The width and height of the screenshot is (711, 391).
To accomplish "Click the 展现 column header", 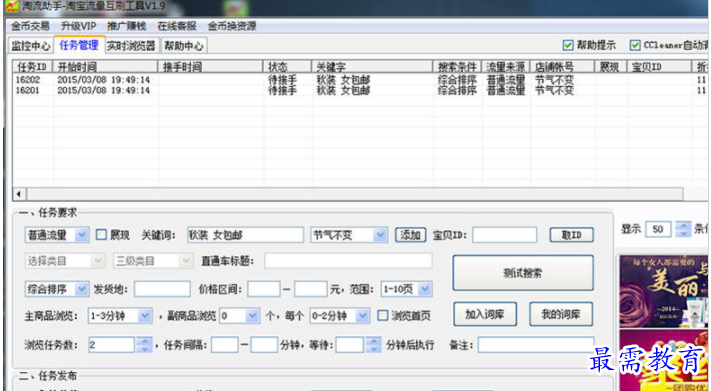I will point(611,67).
